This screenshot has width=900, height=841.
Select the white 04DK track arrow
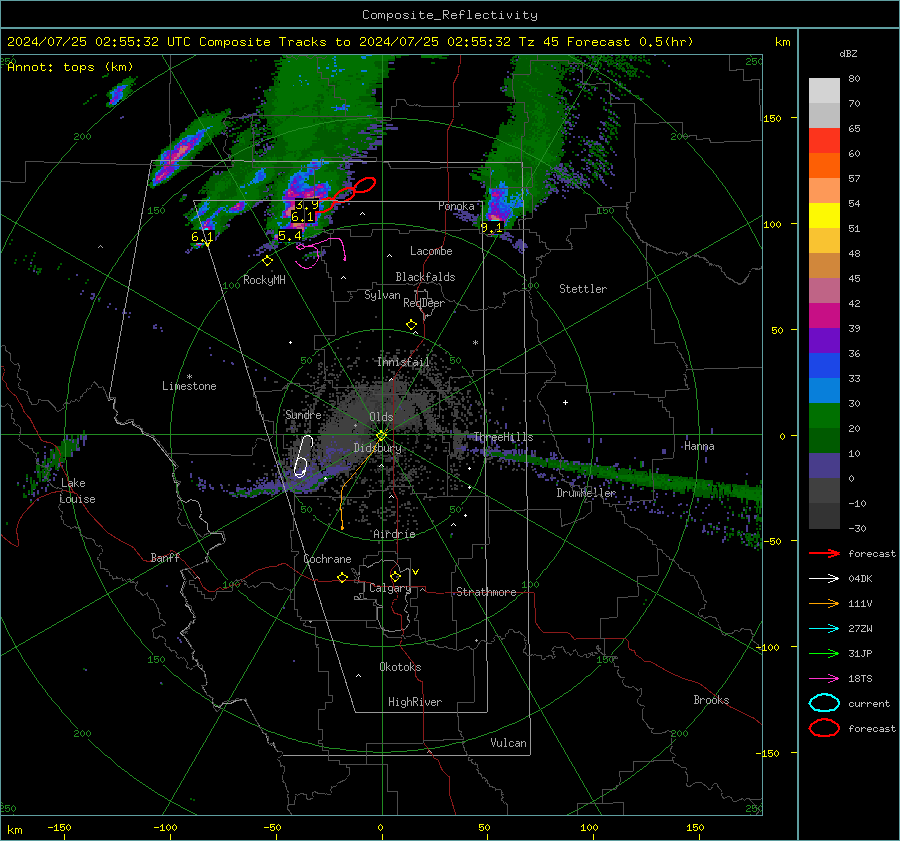(824, 579)
